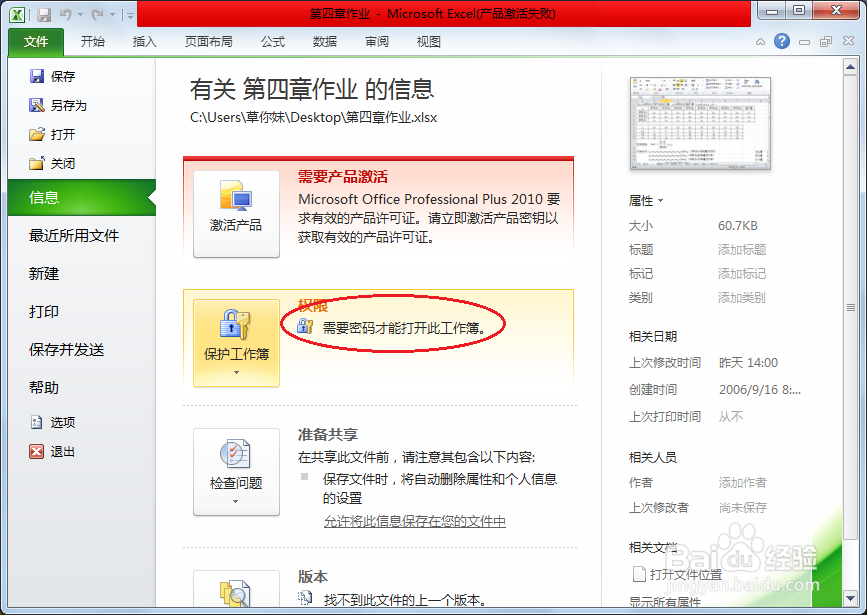The height and width of the screenshot is (615, 867).
Task: Click 保存 in backstage menu
Action: (x=52, y=76)
